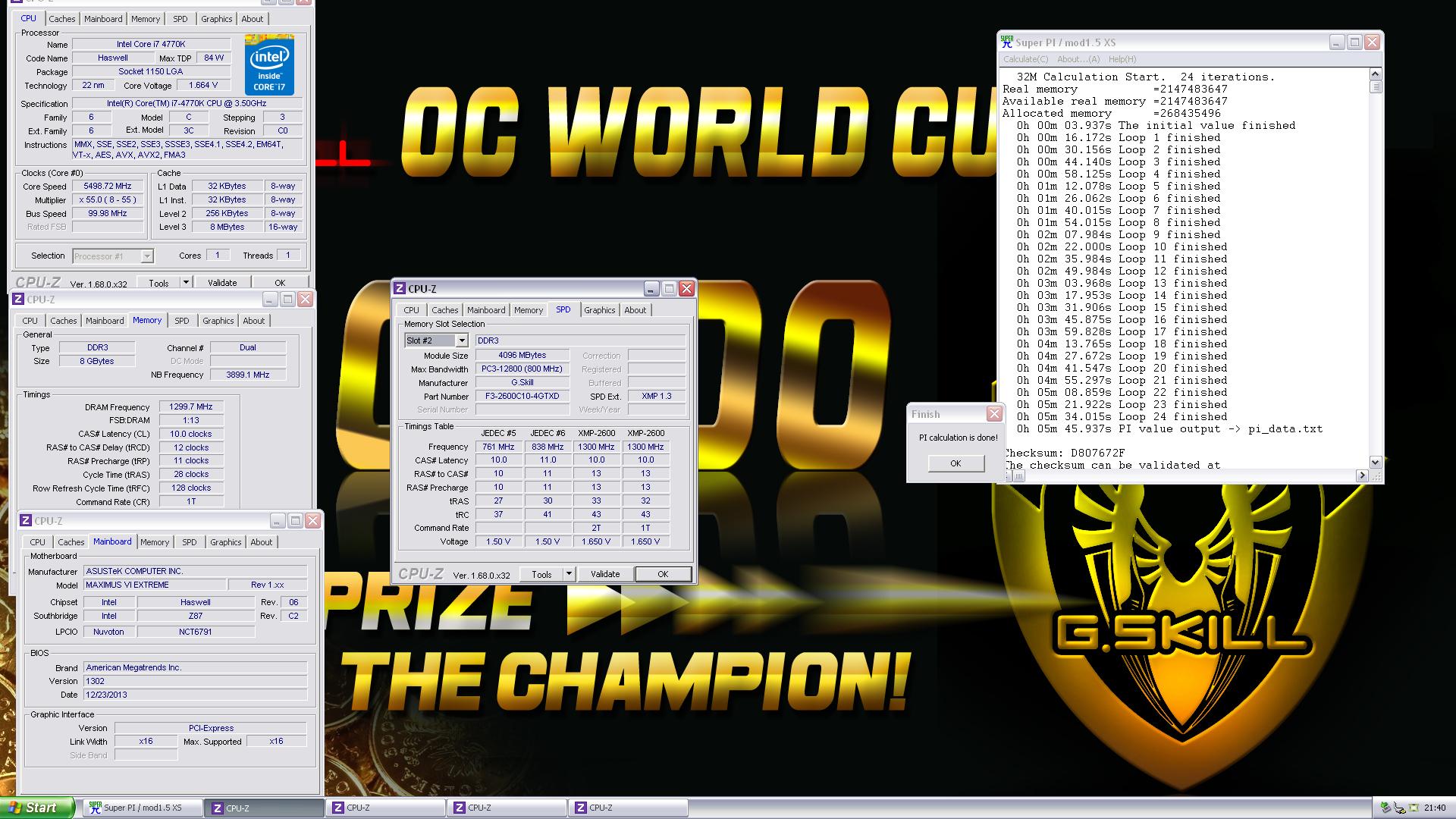Image resolution: width=1456 pixels, height=819 pixels.
Task: Click motherboard model MAXIMUS VI EXTREME
Action: tap(155, 585)
